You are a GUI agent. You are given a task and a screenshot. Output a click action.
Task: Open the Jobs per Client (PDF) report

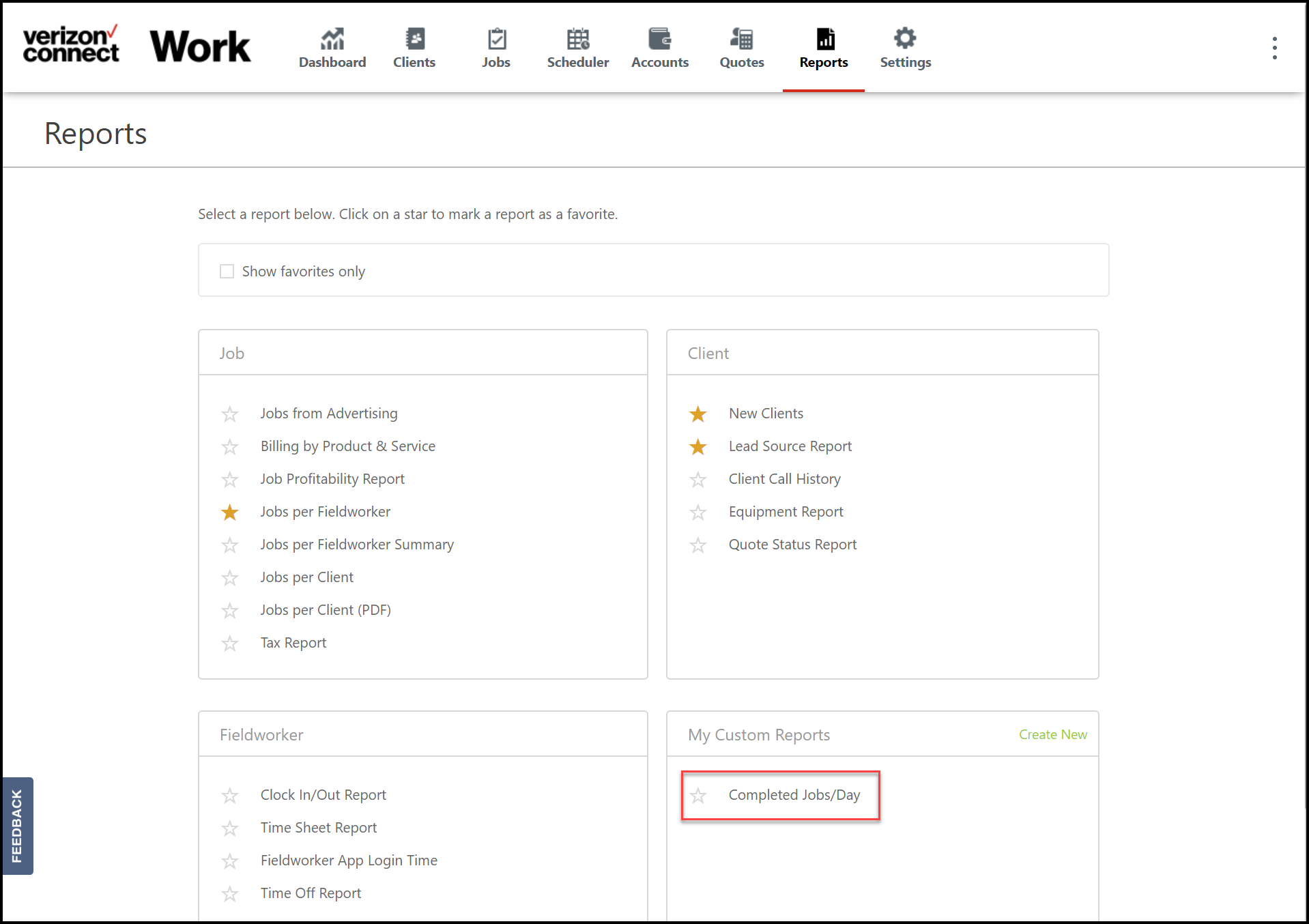[x=326, y=610]
